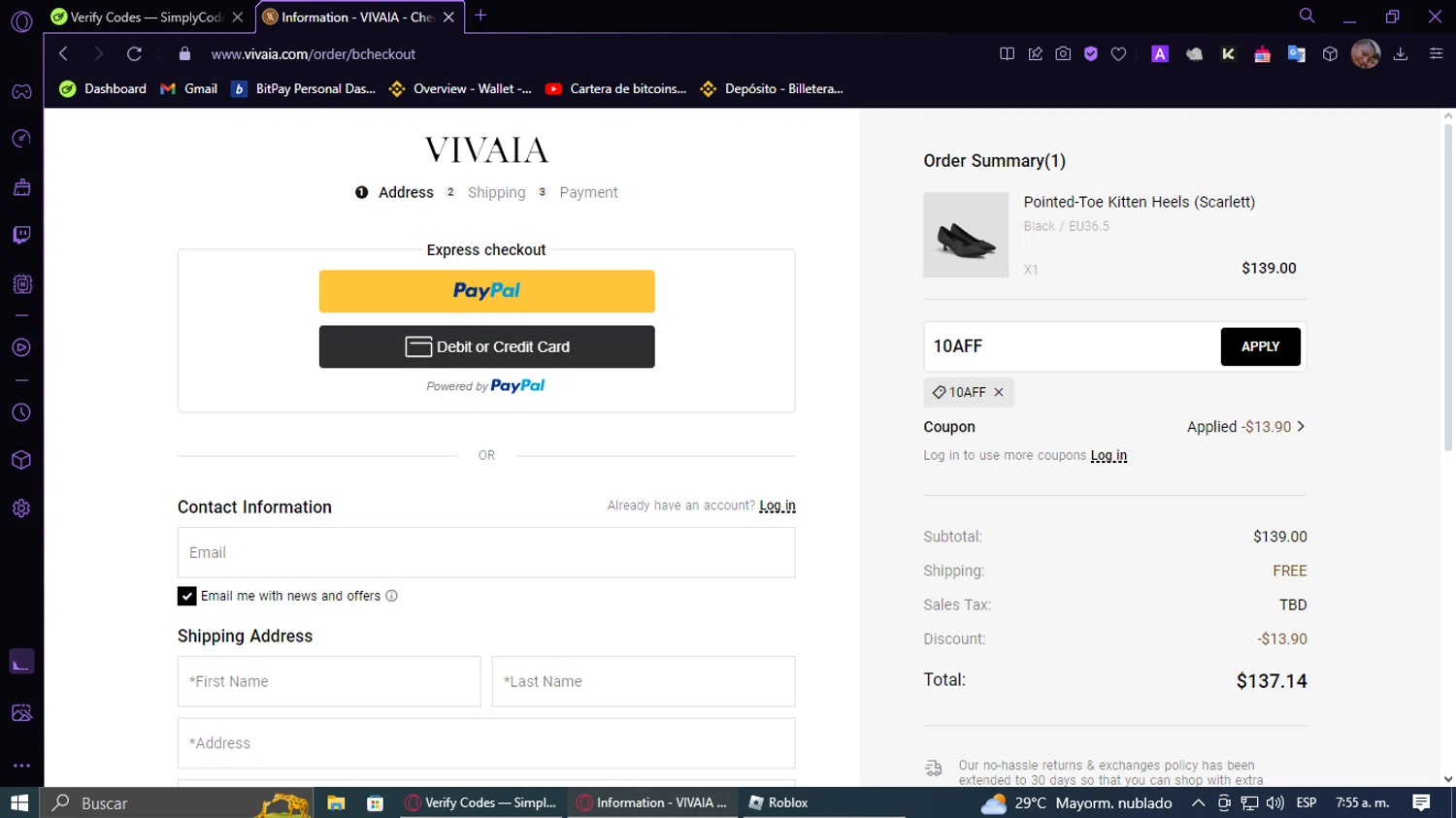The width and height of the screenshot is (1456, 818).
Task: Open the Twitch sidebar icon
Action: pos(21,236)
